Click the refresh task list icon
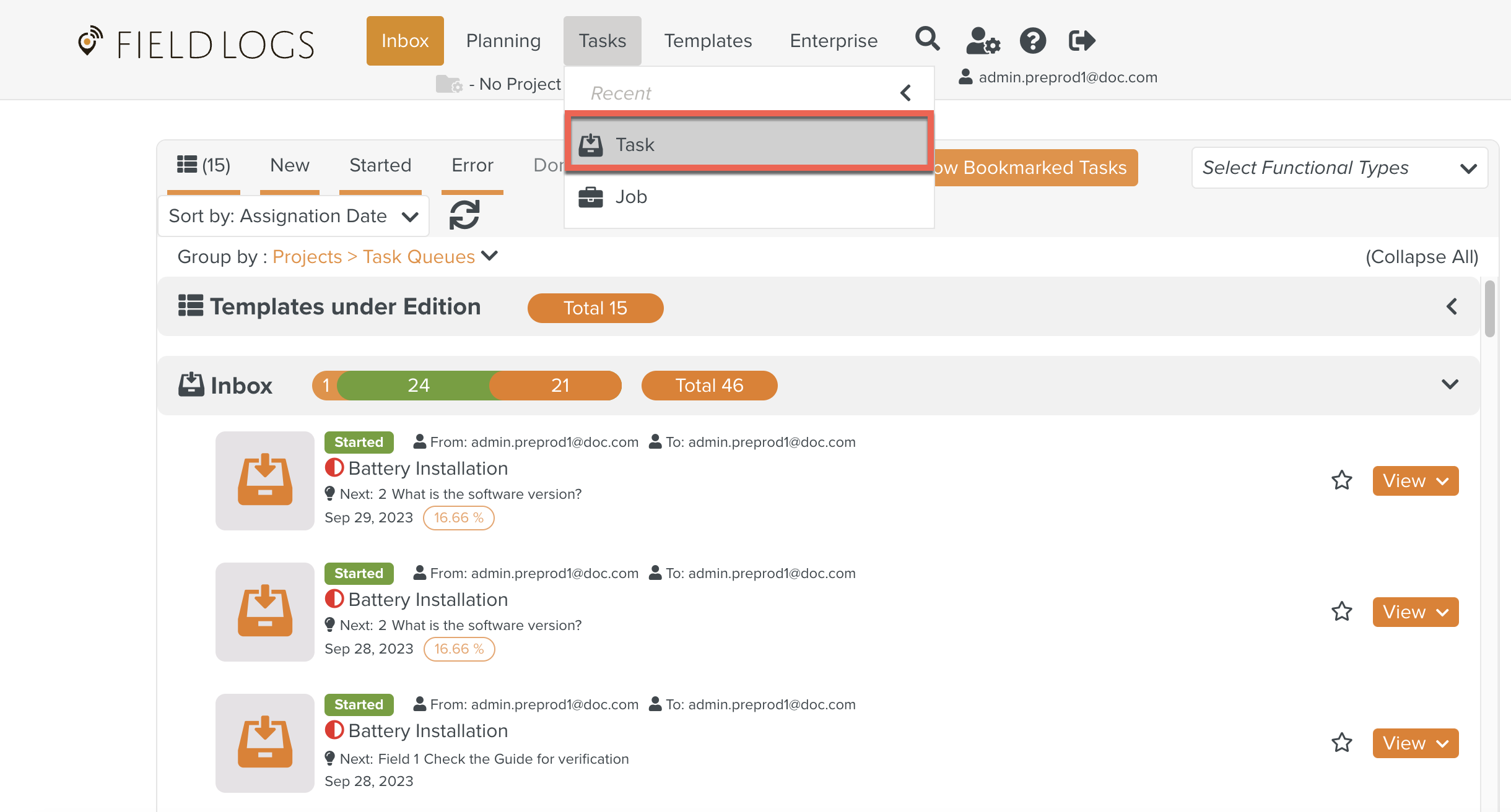This screenshot has height=812, width=1511. pos(464,215)
